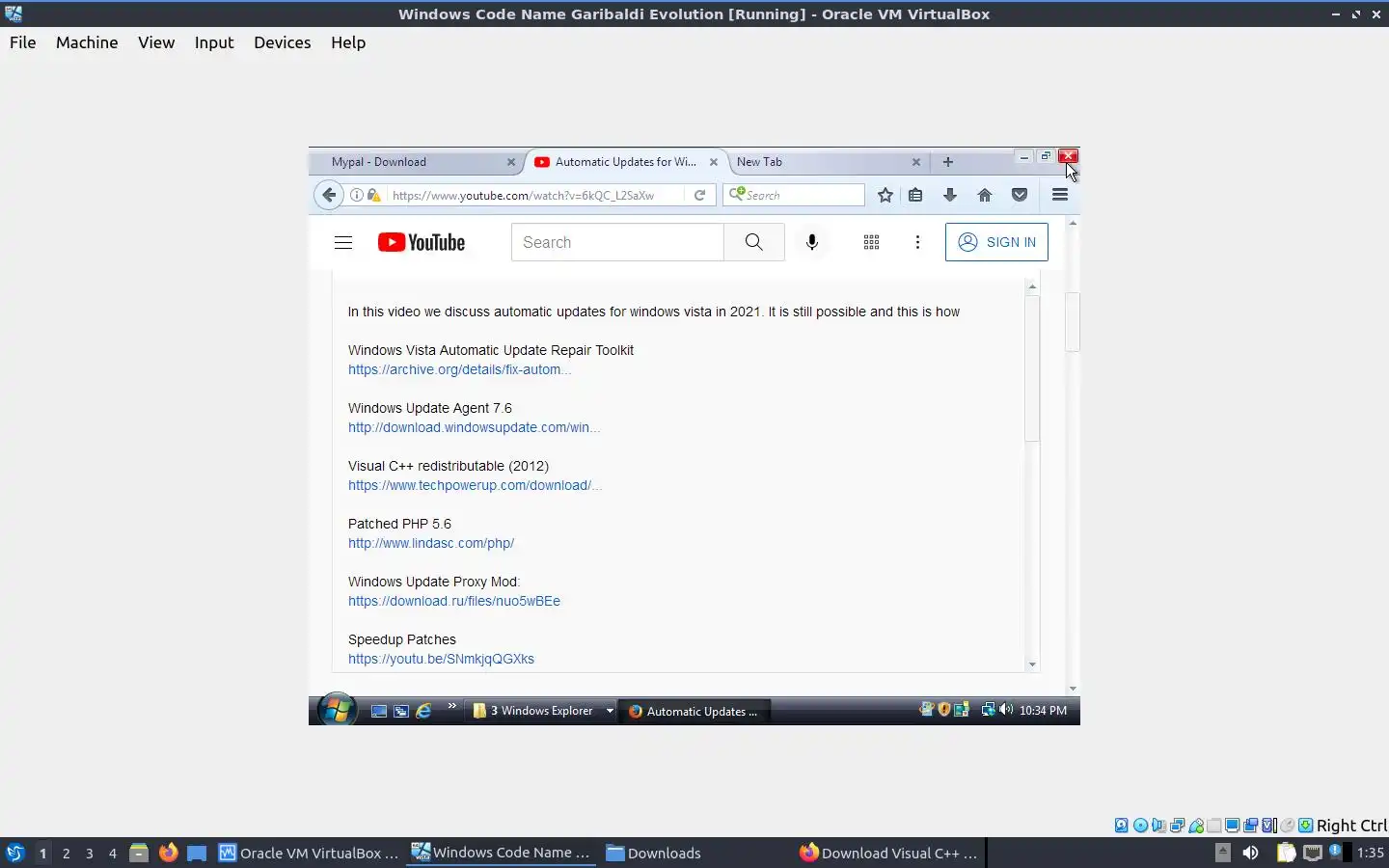
Task: Click VirtualBox shared folders status icon
Action: click(x=1214, y=826)
